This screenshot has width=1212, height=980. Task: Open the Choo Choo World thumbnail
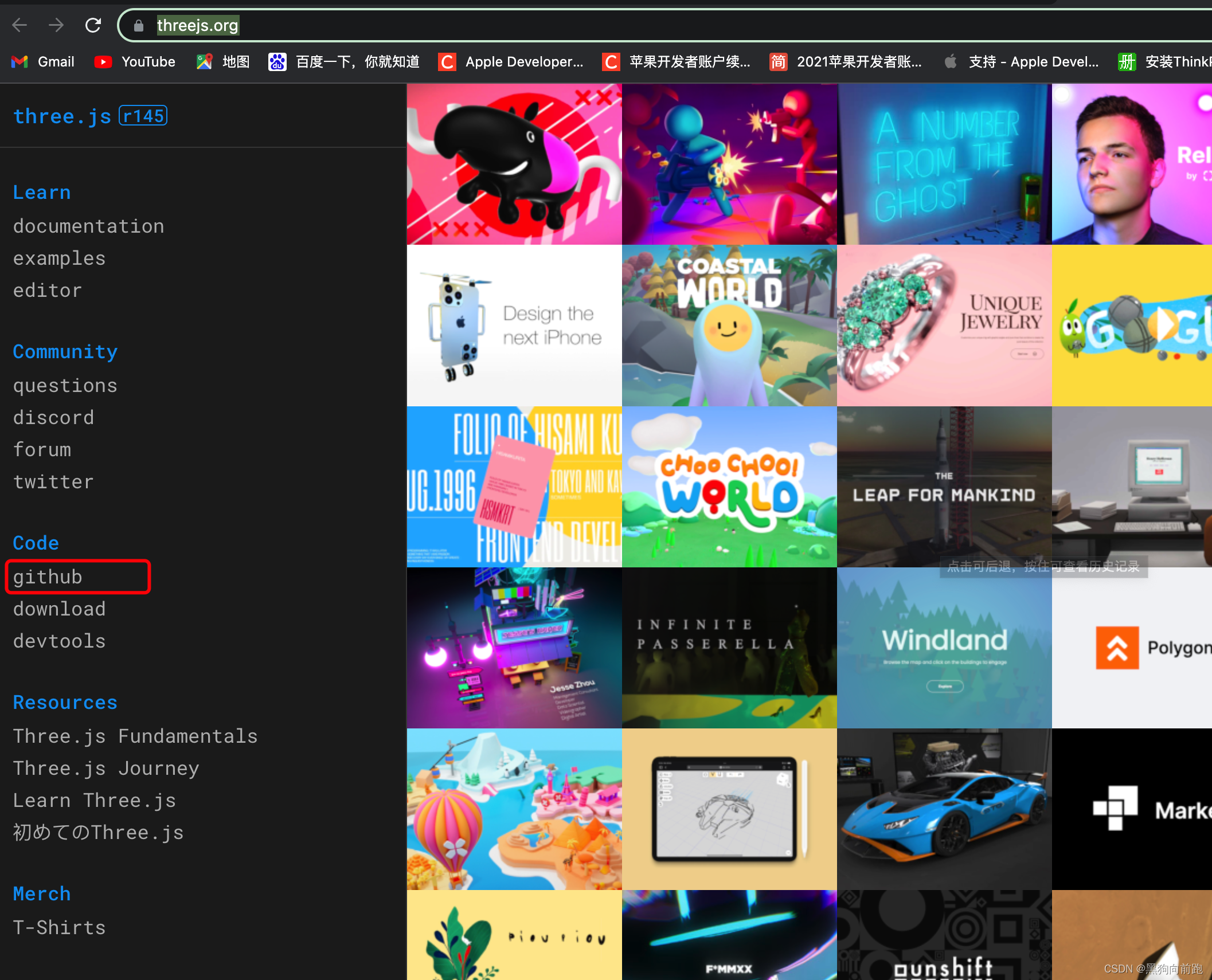click(729, 487)
